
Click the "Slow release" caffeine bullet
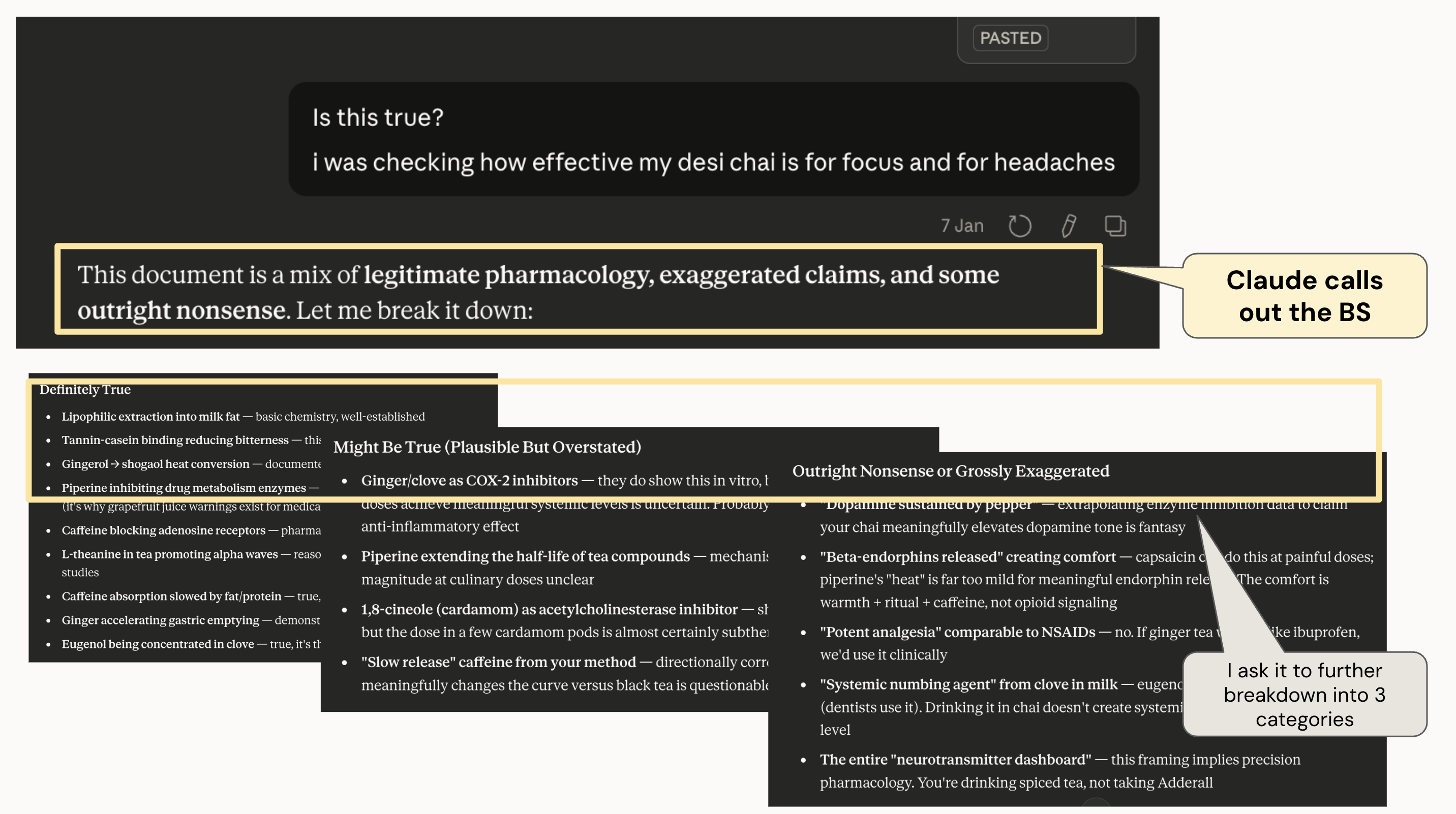click(x=499, y=662)
